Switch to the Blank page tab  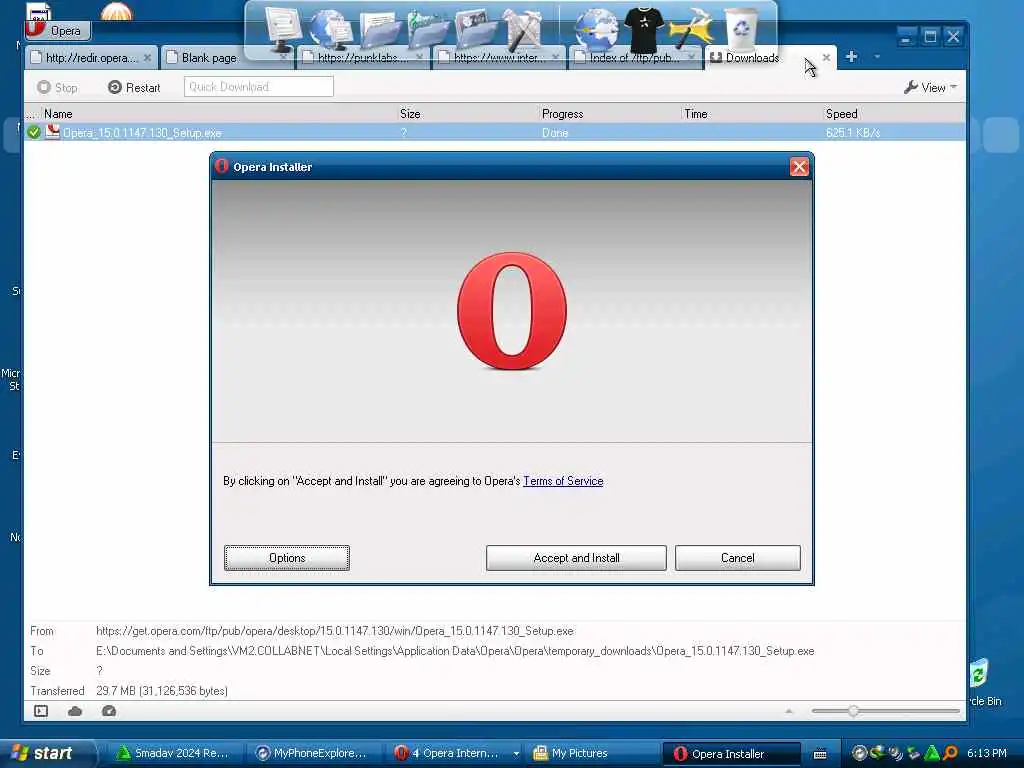pyautogui.click(x=209, y=57)
